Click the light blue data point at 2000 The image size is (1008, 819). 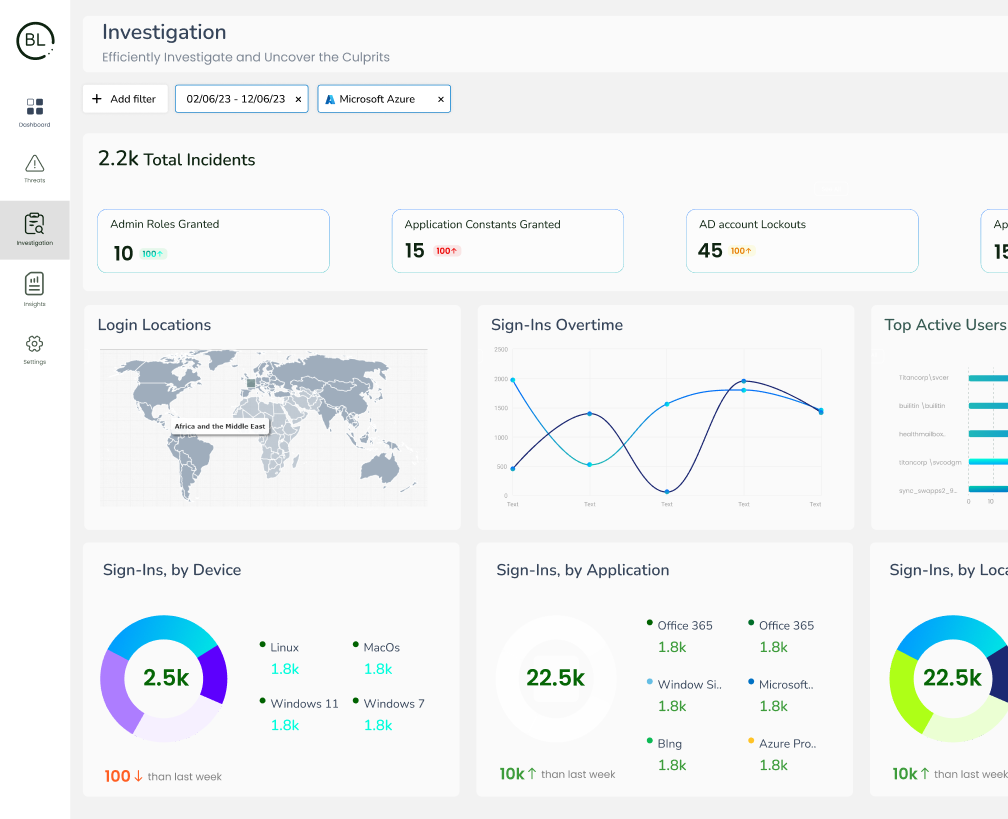(x=512, y=380)
